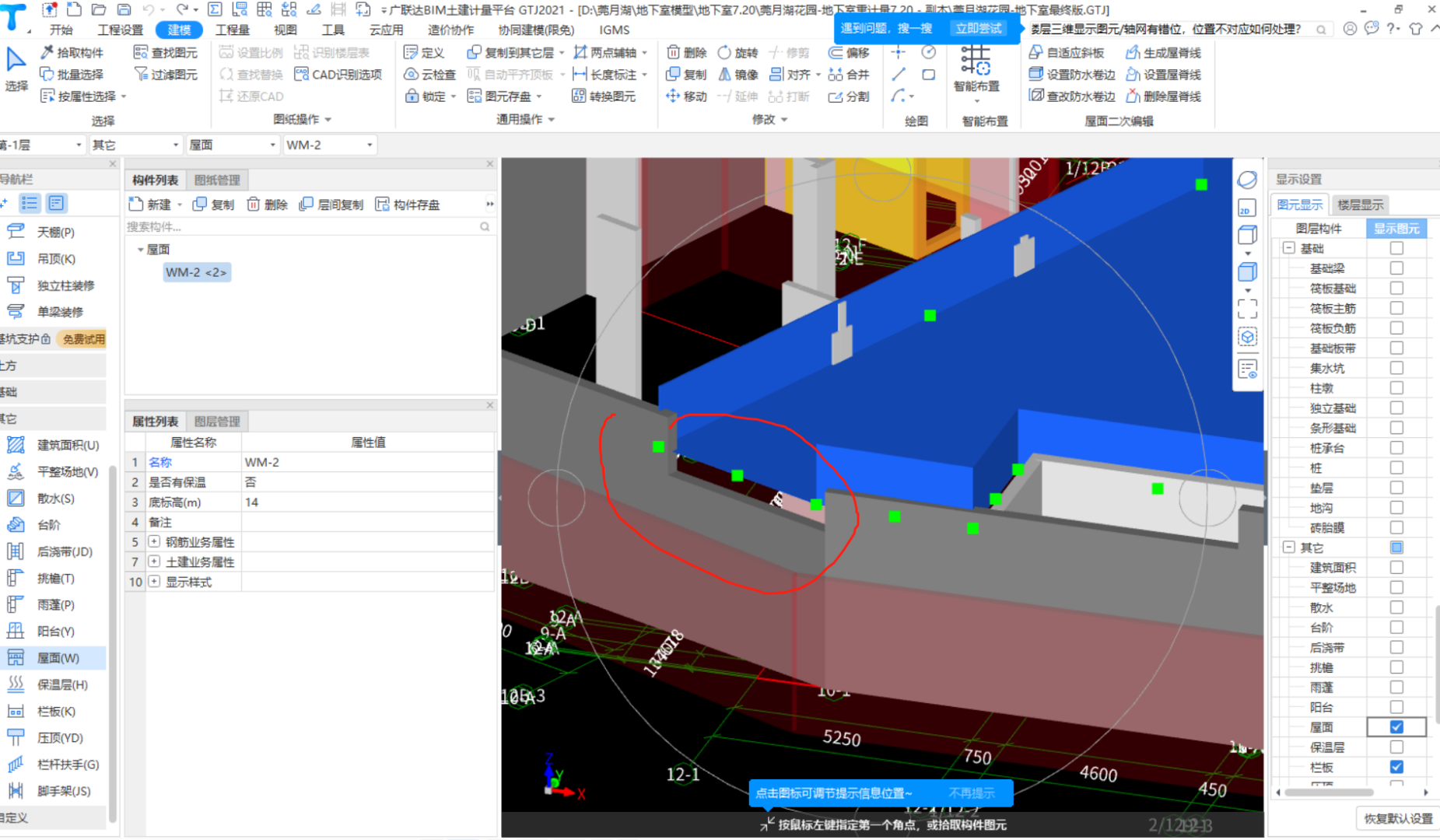Click the 过滤图元 filter element tool
Viewport: 1440px width, 840px height.
click(x=165, y=74)
